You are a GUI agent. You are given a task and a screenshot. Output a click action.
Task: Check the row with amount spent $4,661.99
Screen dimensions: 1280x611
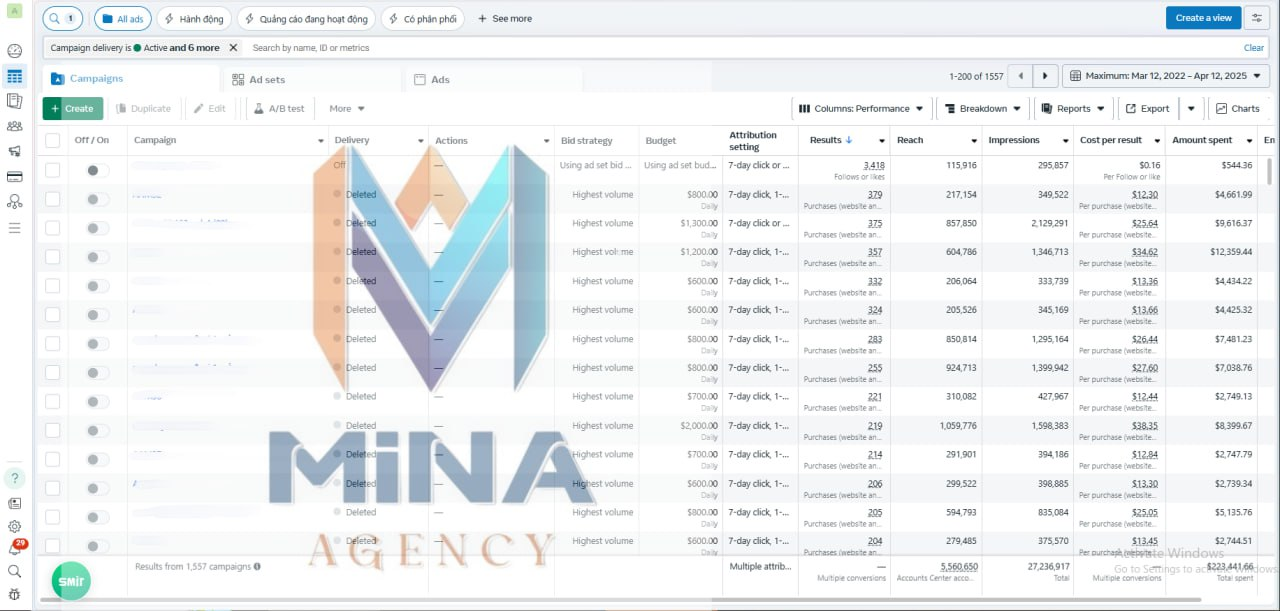(52, 199)
